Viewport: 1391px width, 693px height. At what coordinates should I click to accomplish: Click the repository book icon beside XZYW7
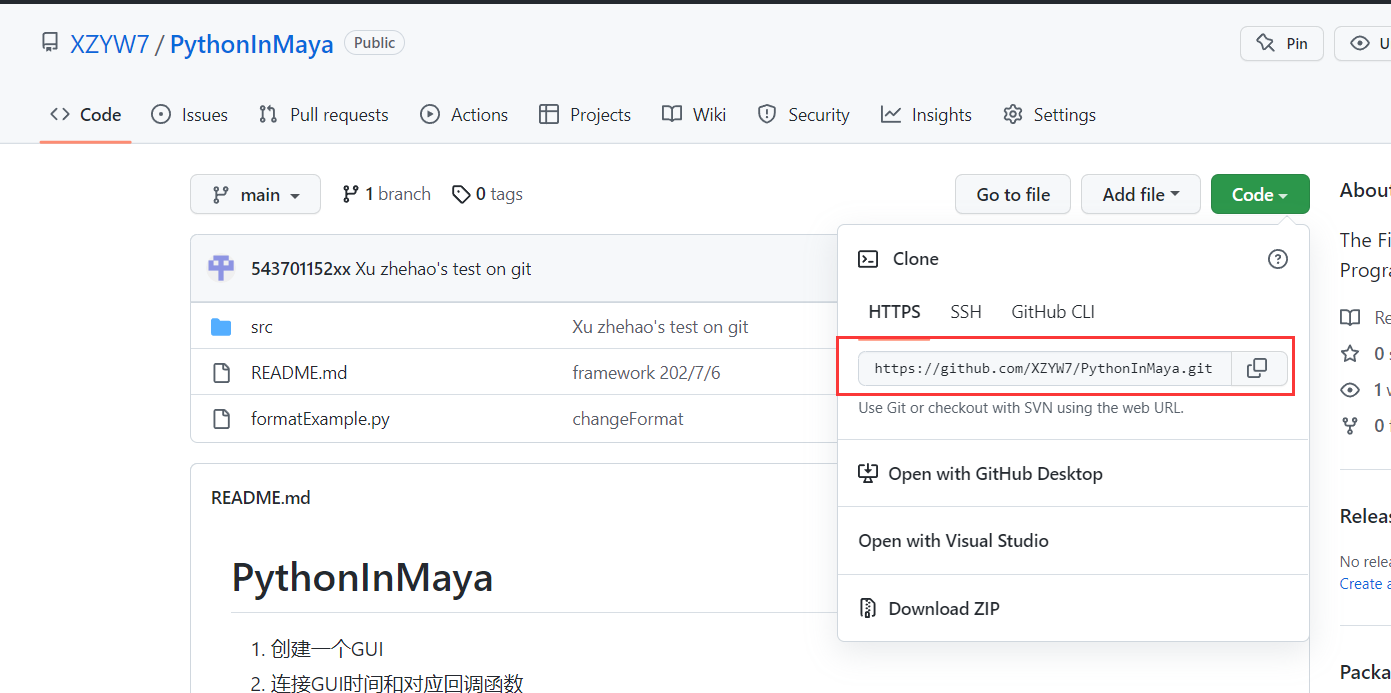coord(50,43)
